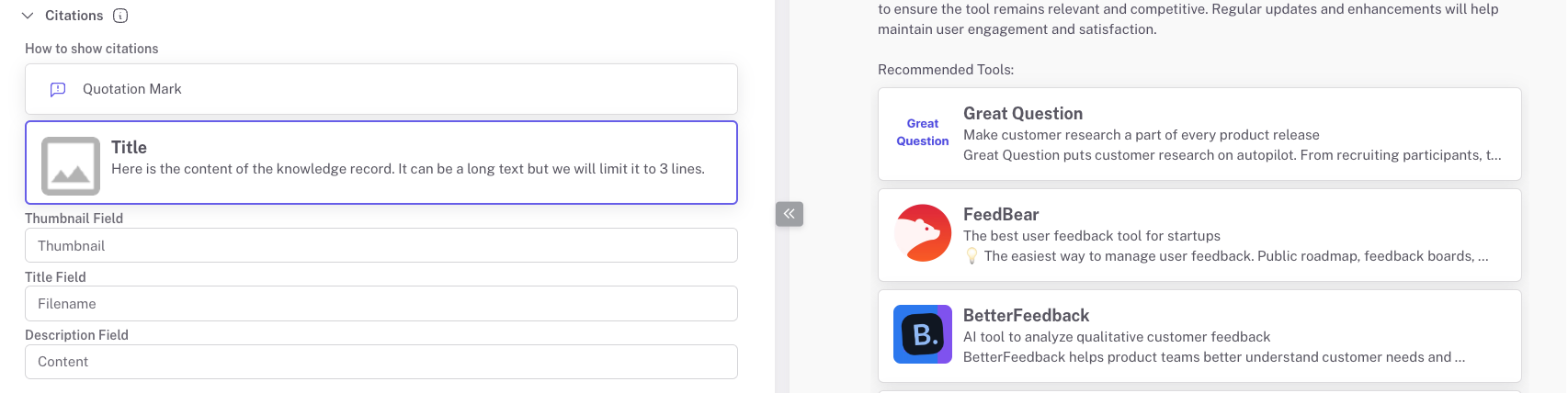This screenshot has width=1568, height=393.
Task: Select the Title card citation style
Action: click(x=381, y=163)
